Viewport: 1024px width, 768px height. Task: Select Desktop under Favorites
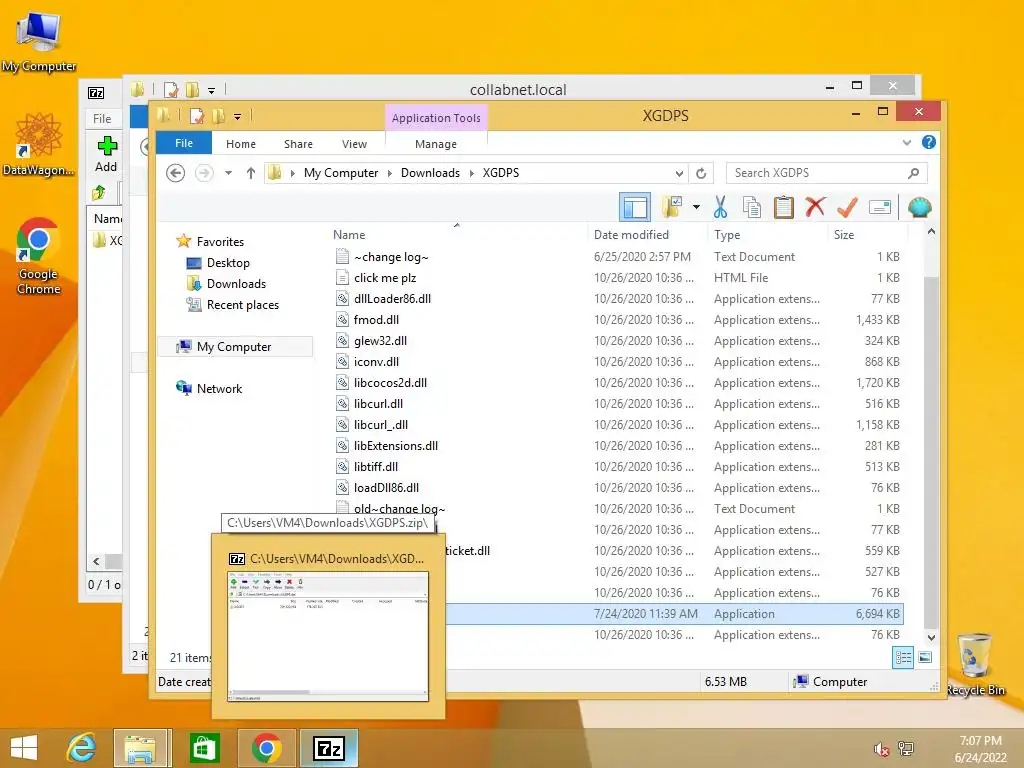228,263
